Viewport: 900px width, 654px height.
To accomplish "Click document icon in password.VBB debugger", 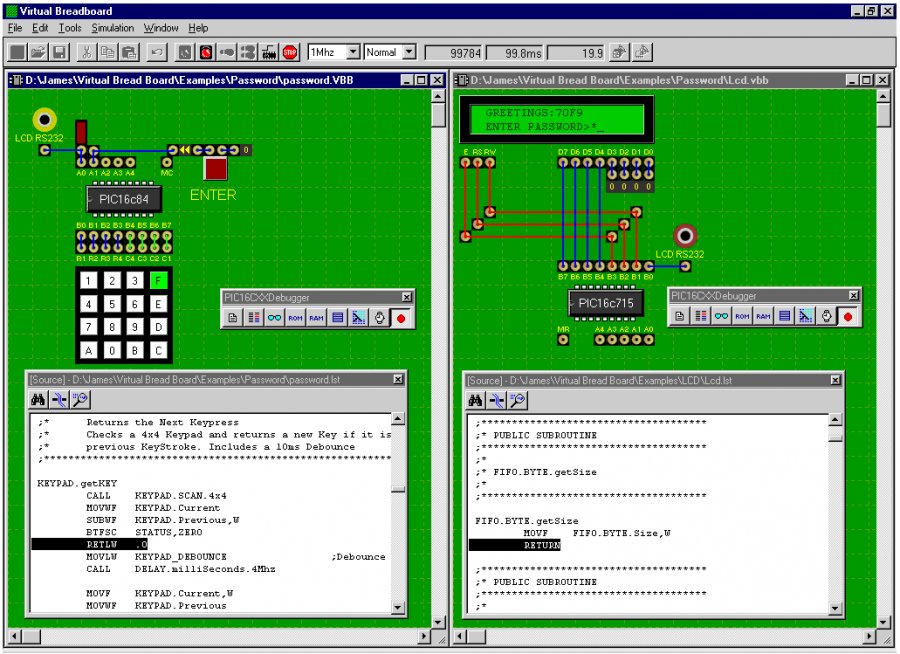I will 232,318.
